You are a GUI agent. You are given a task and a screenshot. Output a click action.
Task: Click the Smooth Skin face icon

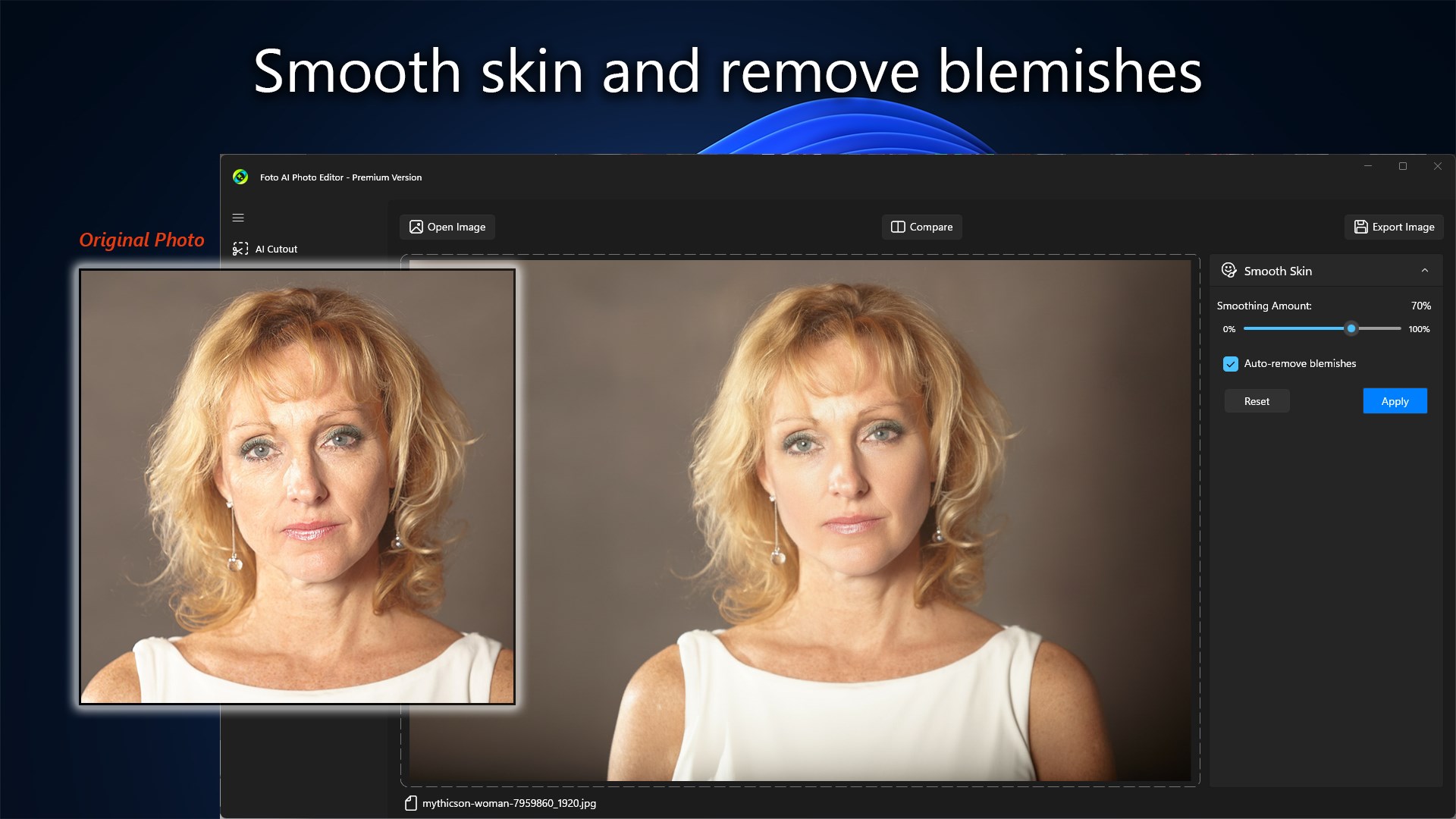click(x=1229, y=270)
